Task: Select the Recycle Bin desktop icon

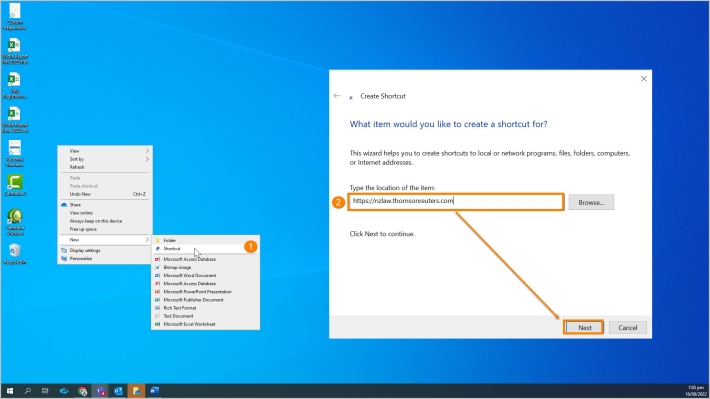Action: coord(14,254)
